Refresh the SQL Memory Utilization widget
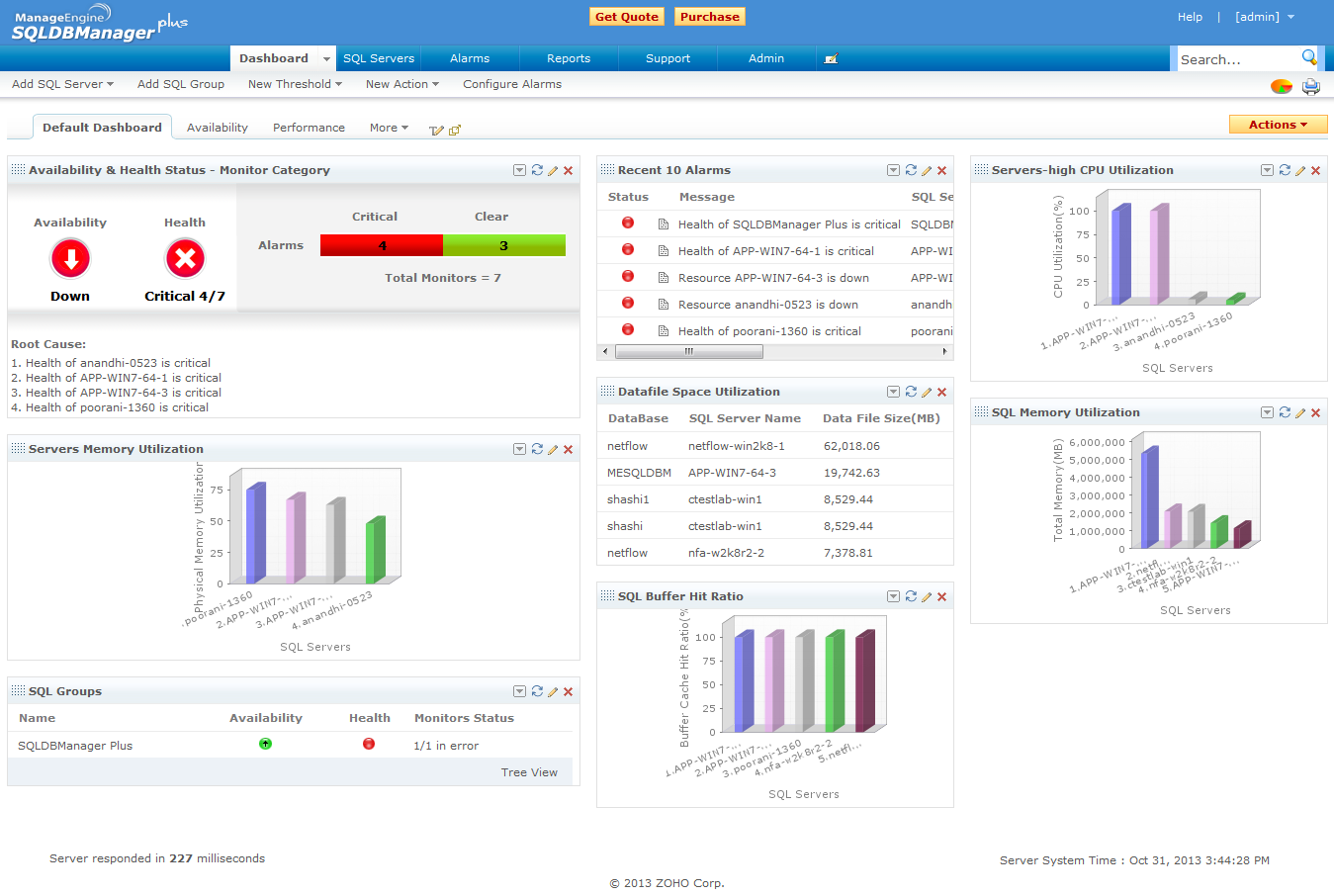Viewport: 1334px width, 896px height. (1285, 412)
